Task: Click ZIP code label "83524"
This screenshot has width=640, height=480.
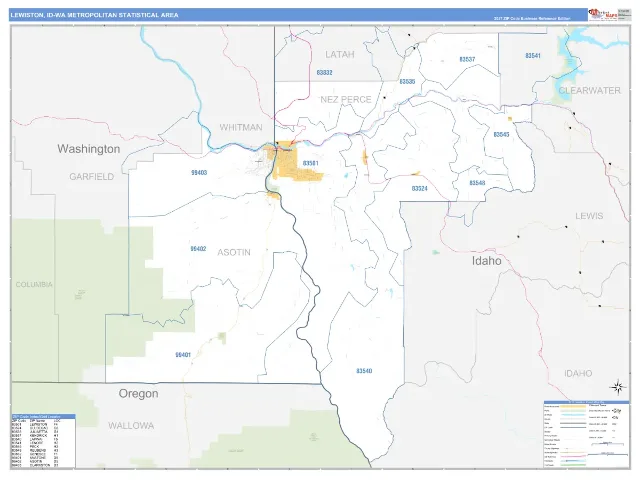Action: coord(420,189)
